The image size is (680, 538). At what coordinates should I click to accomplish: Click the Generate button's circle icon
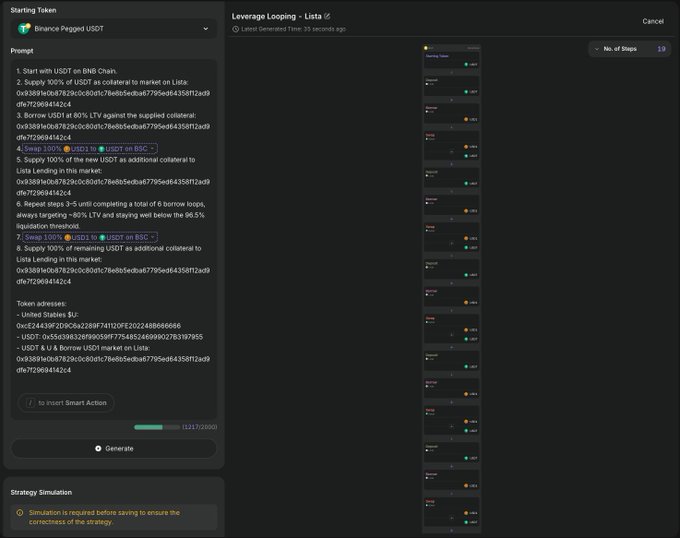click(x=98, y=448)
